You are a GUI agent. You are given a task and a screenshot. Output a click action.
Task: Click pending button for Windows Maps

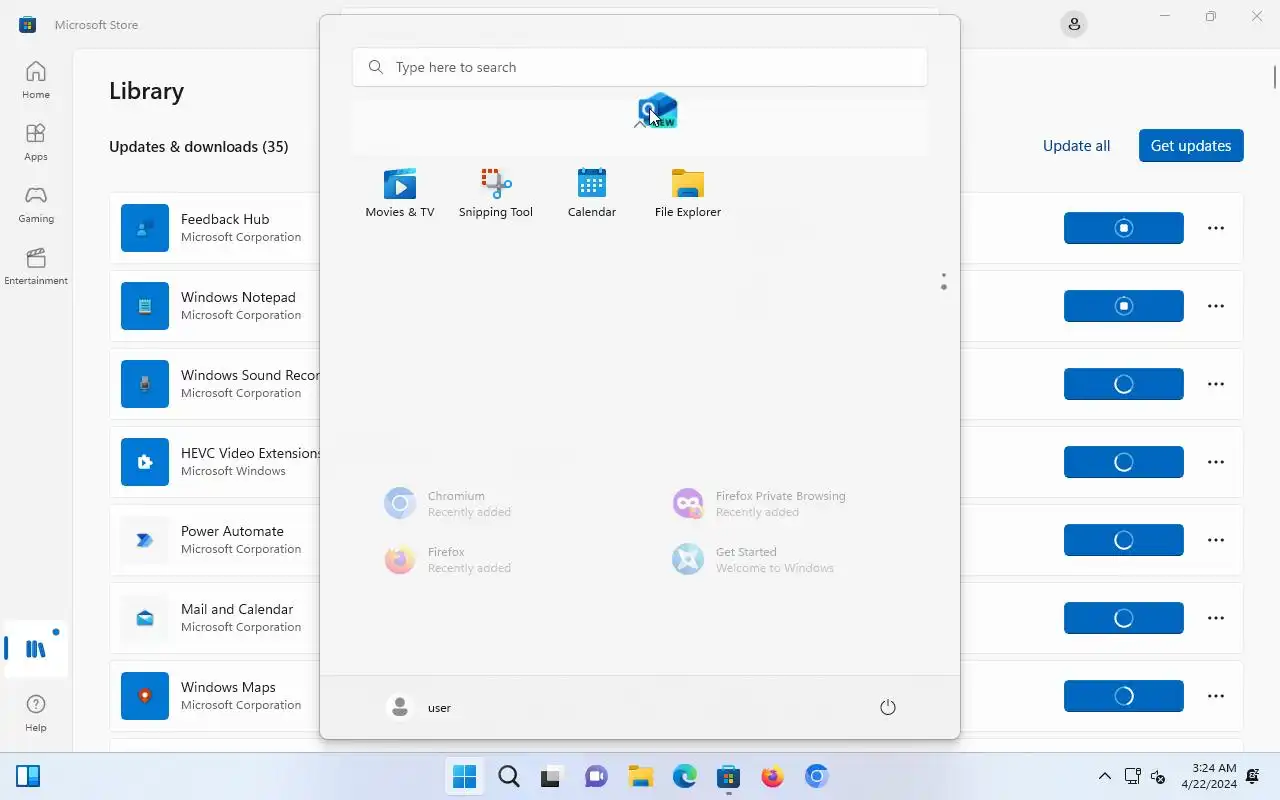pyautogui.click(x=1124, y=696)
